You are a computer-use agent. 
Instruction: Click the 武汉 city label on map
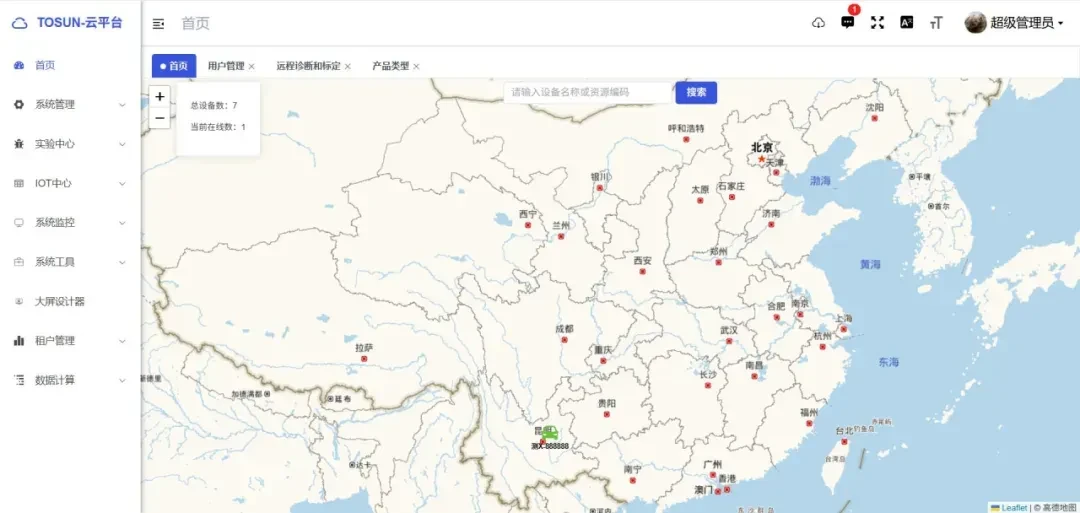click(x=729, y=330)
